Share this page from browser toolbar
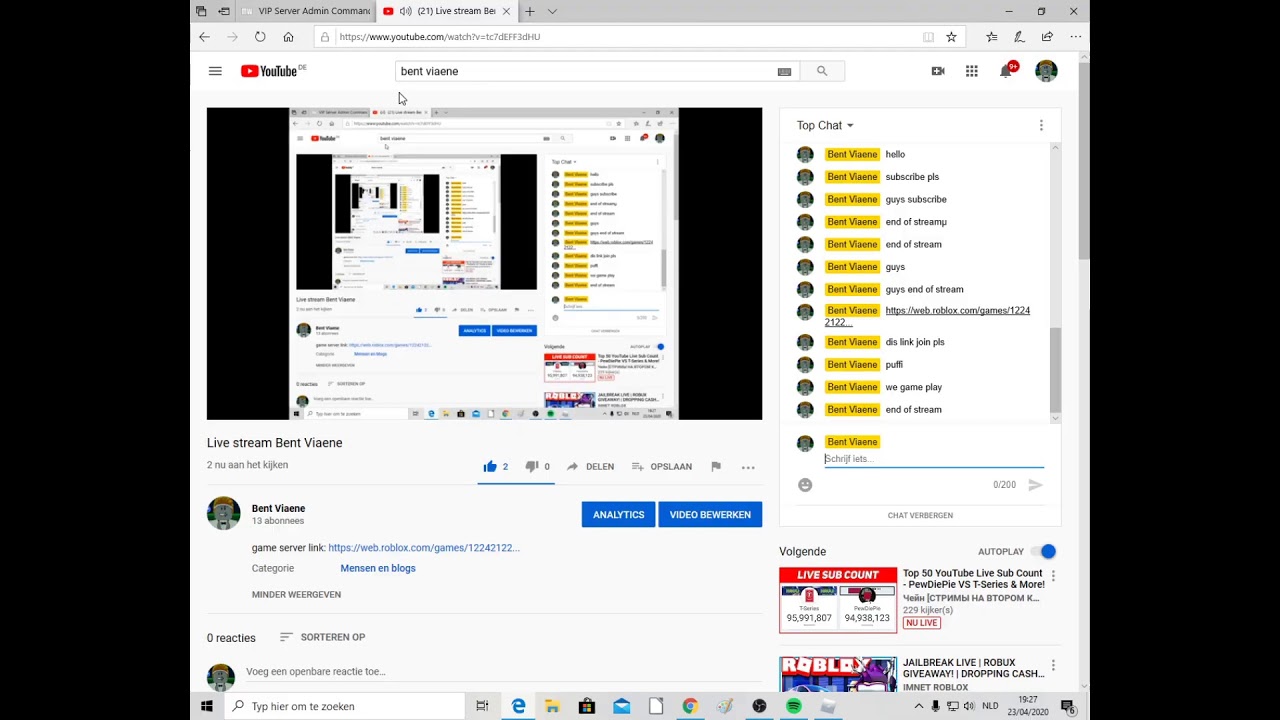 pos(1047,37)
